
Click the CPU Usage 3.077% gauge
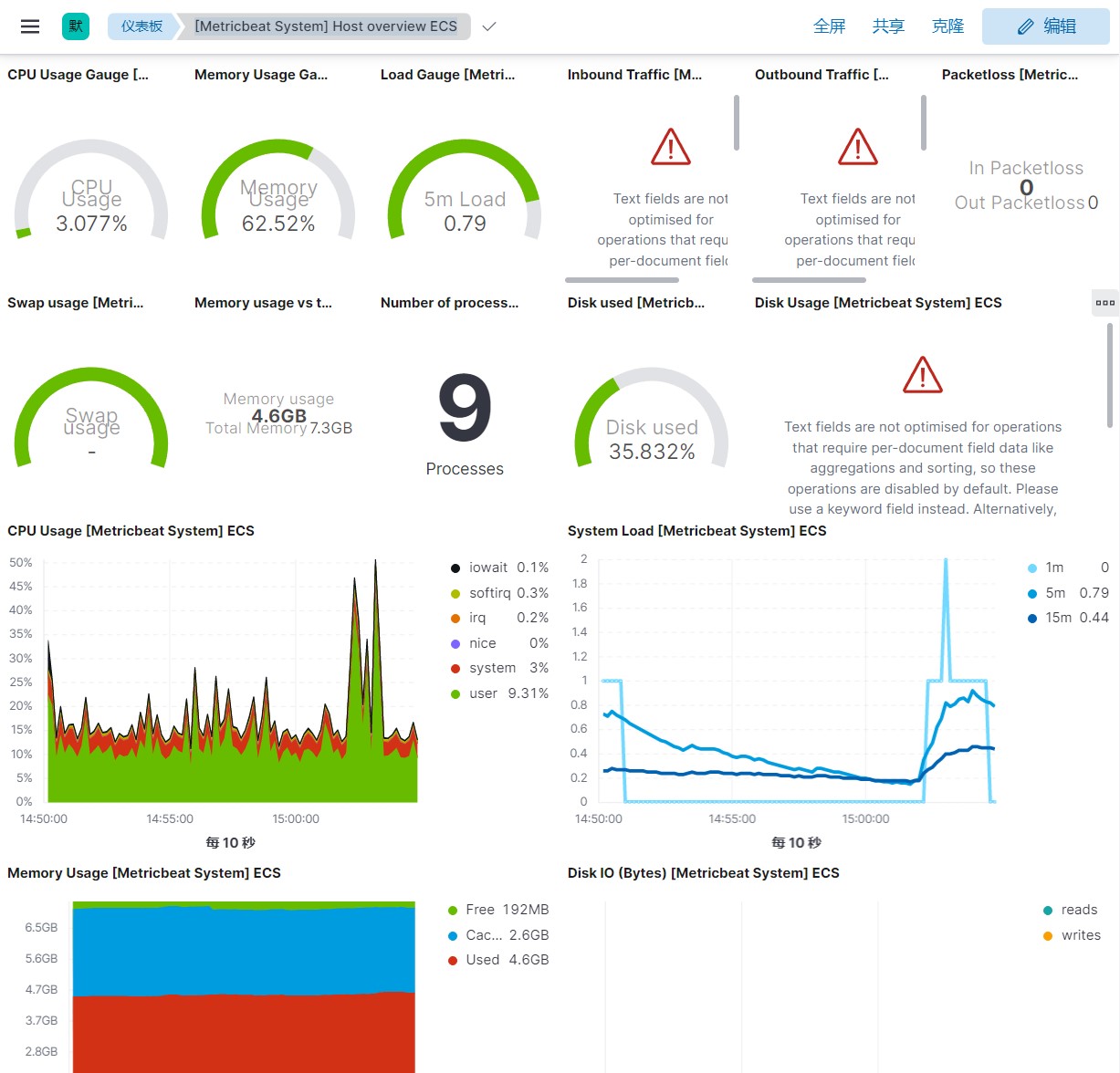(x=91, y=192)
